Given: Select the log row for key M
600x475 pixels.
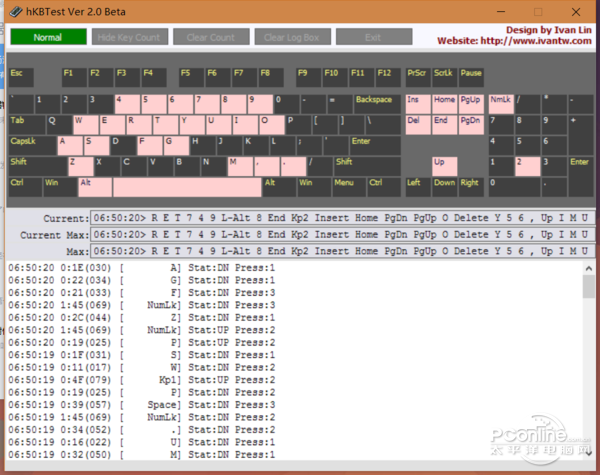Looking at the screenshot, I should (x=142, y=454).
